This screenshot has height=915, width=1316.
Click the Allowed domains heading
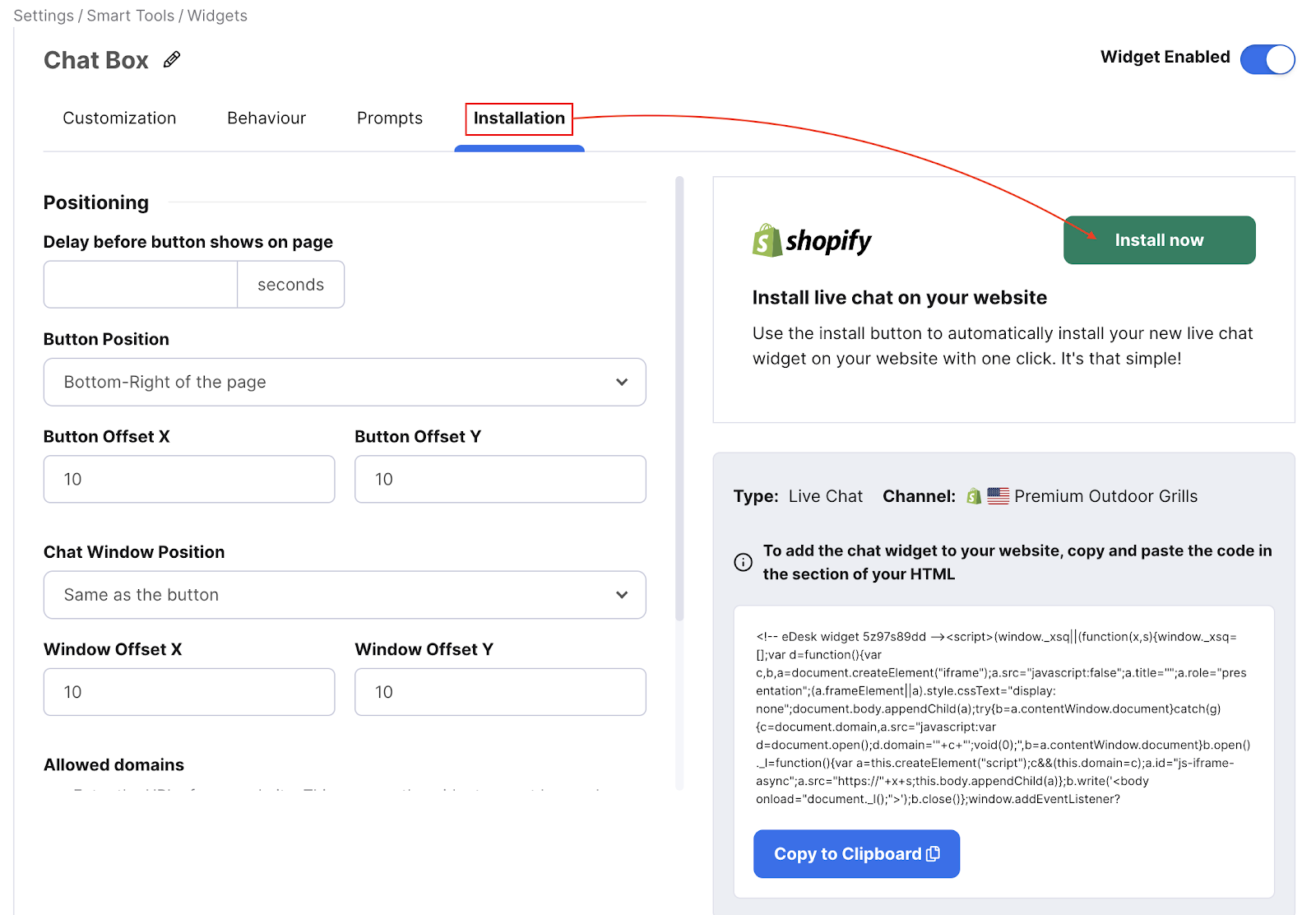point(114,764)
